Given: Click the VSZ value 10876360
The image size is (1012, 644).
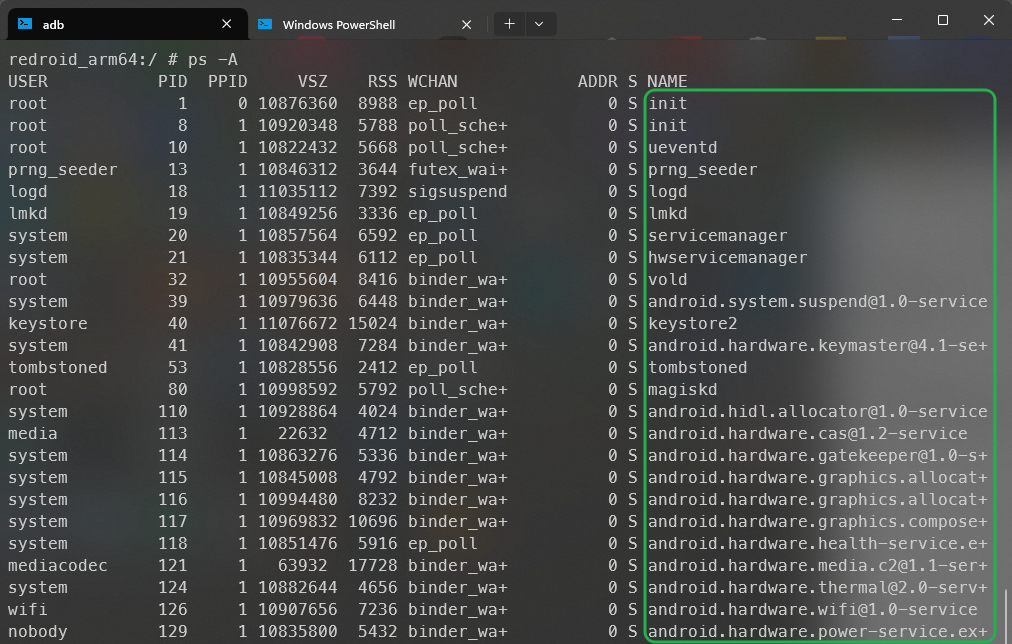Looking at the screenshot, I should click(298, 104).
